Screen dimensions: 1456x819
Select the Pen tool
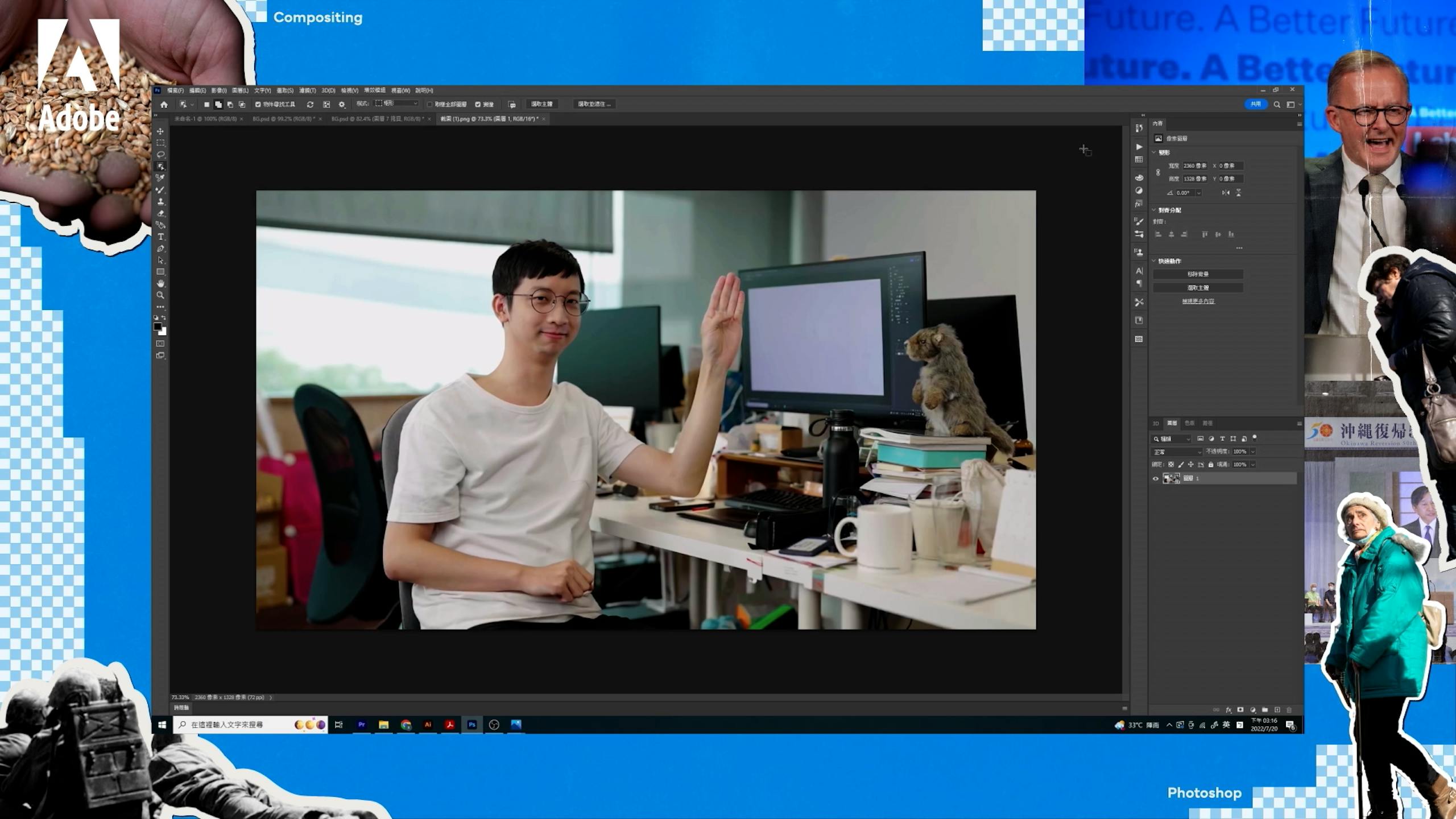pyautogui.click(x=160, y=249)
